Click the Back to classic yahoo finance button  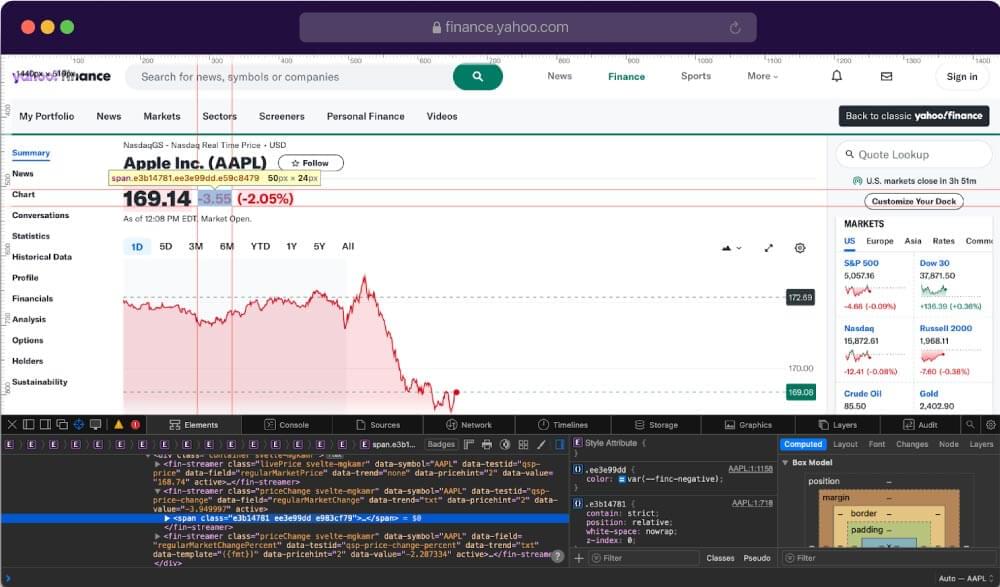(913, 116)
